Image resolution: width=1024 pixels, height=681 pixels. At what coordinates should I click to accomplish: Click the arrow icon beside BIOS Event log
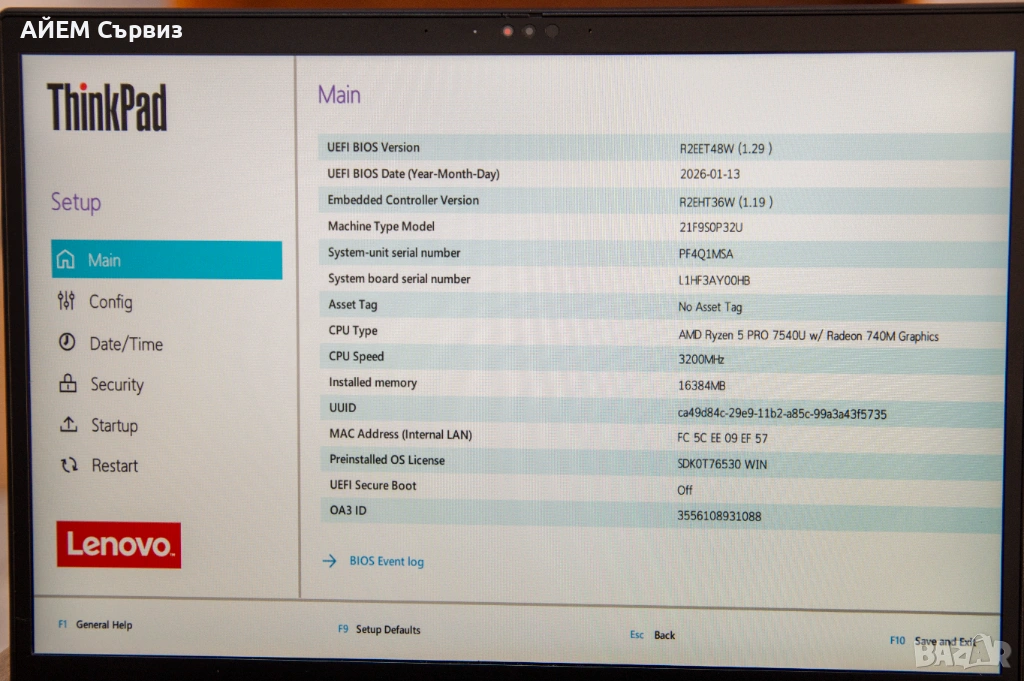click(329, 561)
